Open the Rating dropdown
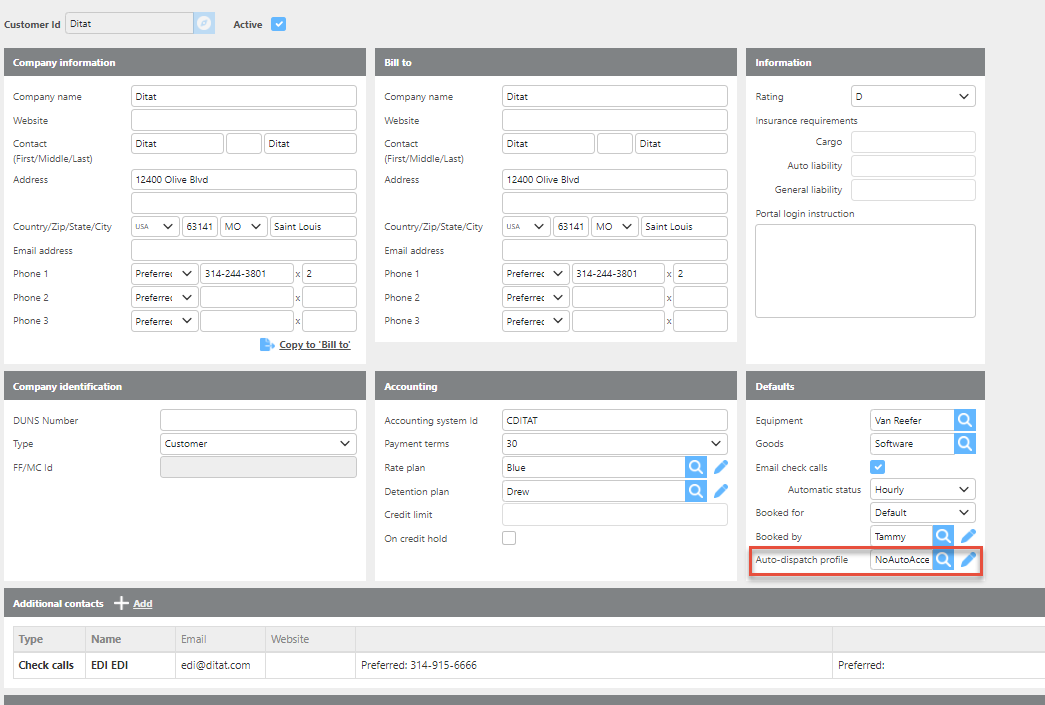Viewport: 1045px width, 705px height. (x=912, y=97)
